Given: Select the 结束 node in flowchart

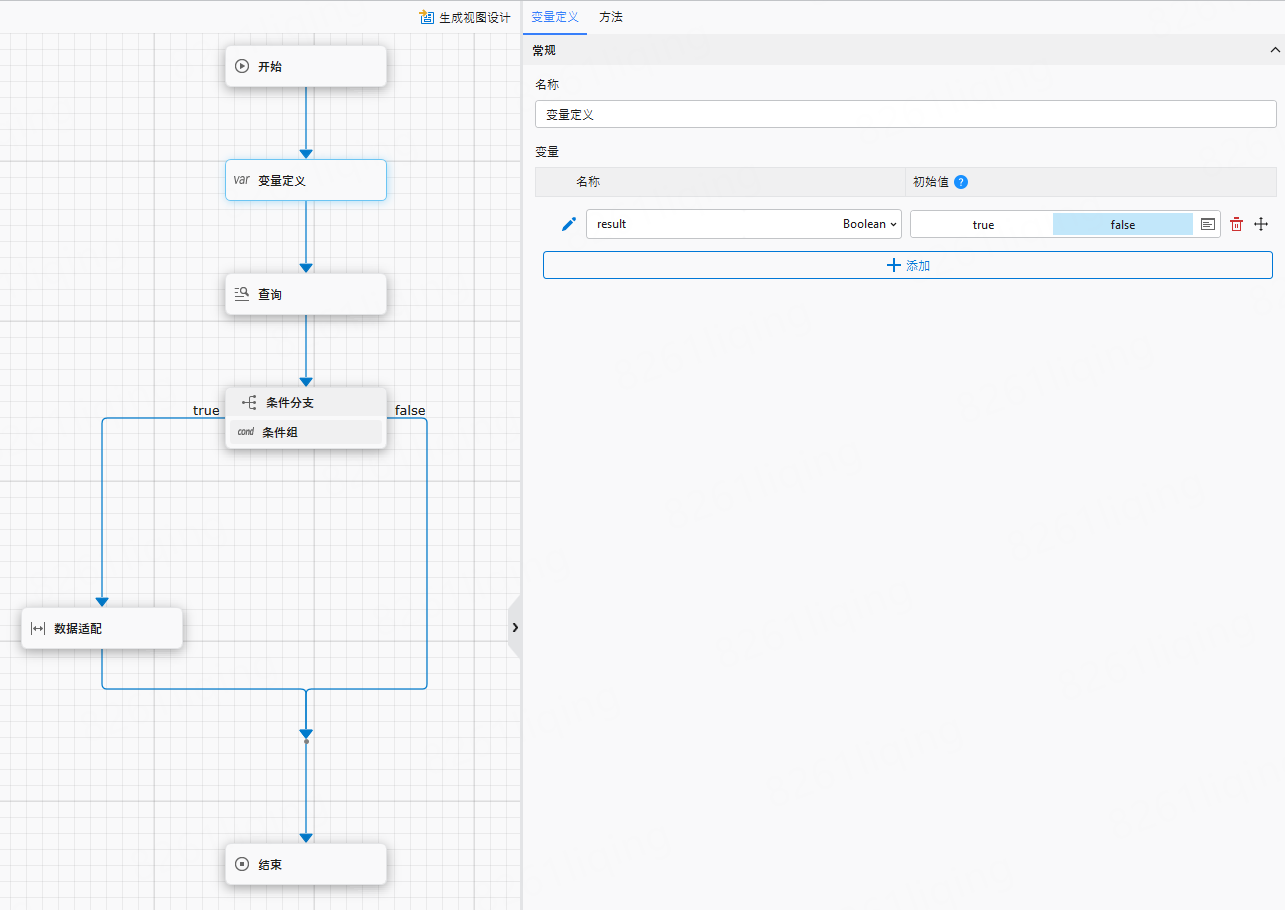Looking at the screenshot, I should pyautogui.click(x=305, y=864).
